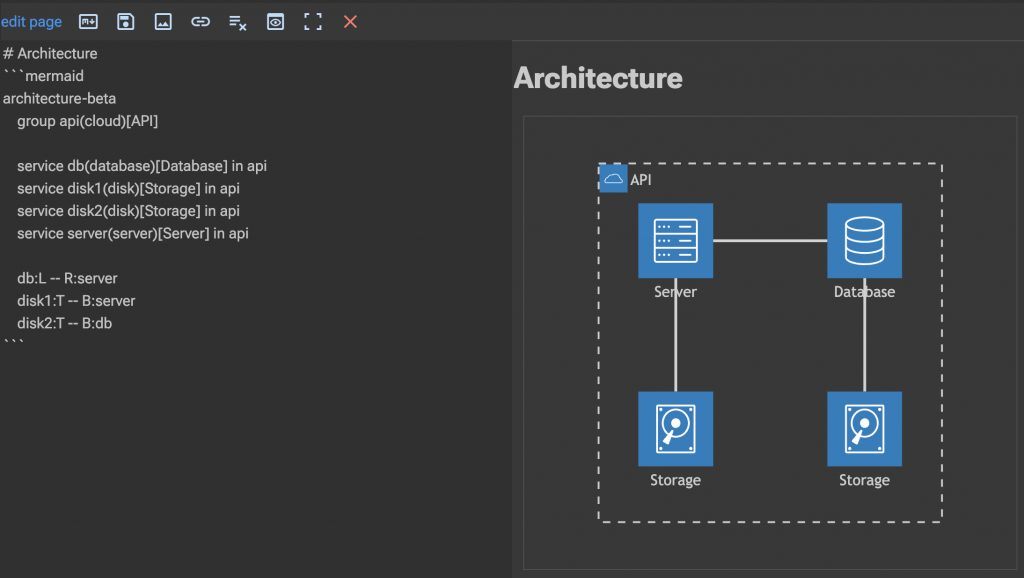Image resolution: width=1024 pixels, height=578 pixels.
Task: Click the insert link icon
Action: [200, 21]
